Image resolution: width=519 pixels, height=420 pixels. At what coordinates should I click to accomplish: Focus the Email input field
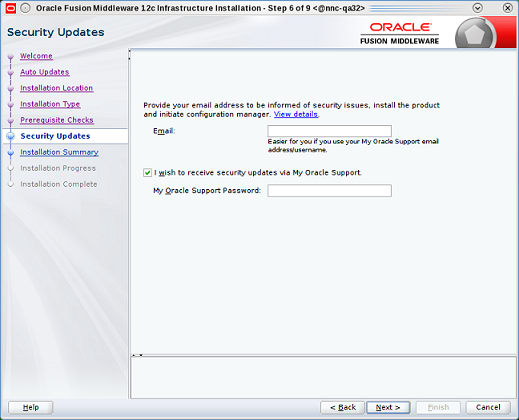329,131
